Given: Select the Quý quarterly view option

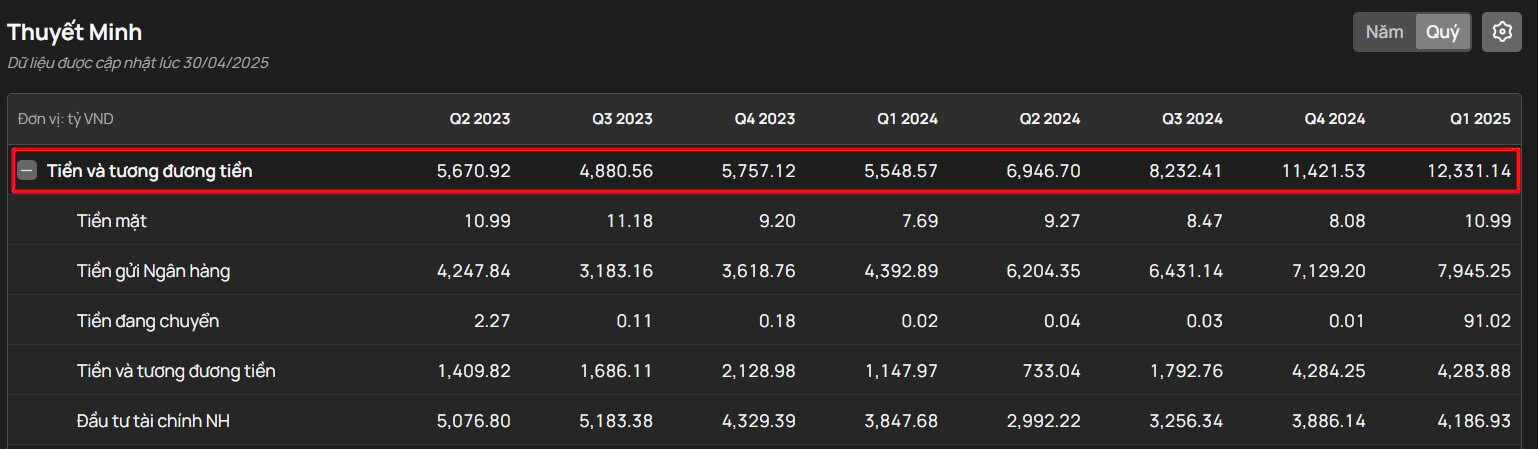Looking at the screenshot, I should [x=1442, y=32].
